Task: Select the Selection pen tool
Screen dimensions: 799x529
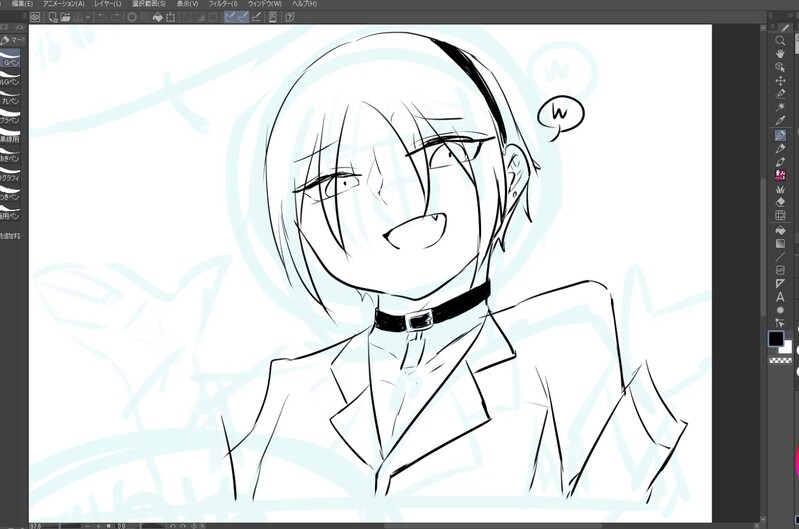Action: tap(780, 94)
